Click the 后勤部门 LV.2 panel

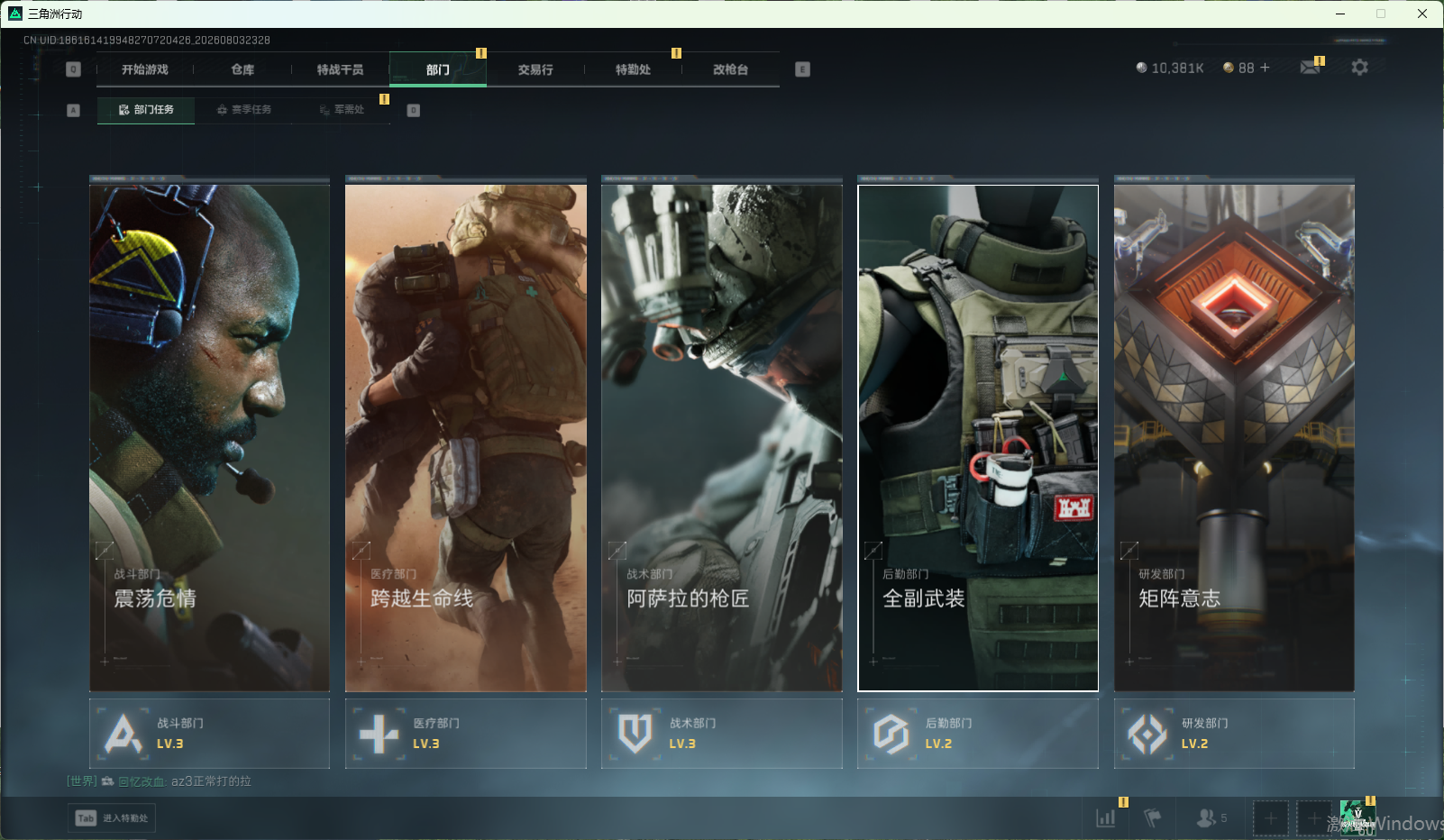coord(978,734)
